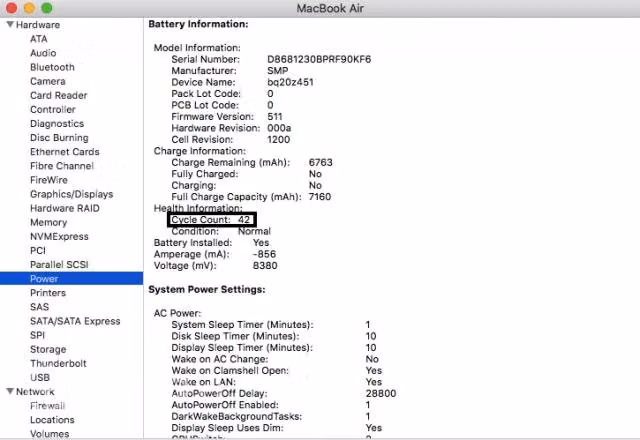Open Graphics/Displays information

[x=71, y=194]
